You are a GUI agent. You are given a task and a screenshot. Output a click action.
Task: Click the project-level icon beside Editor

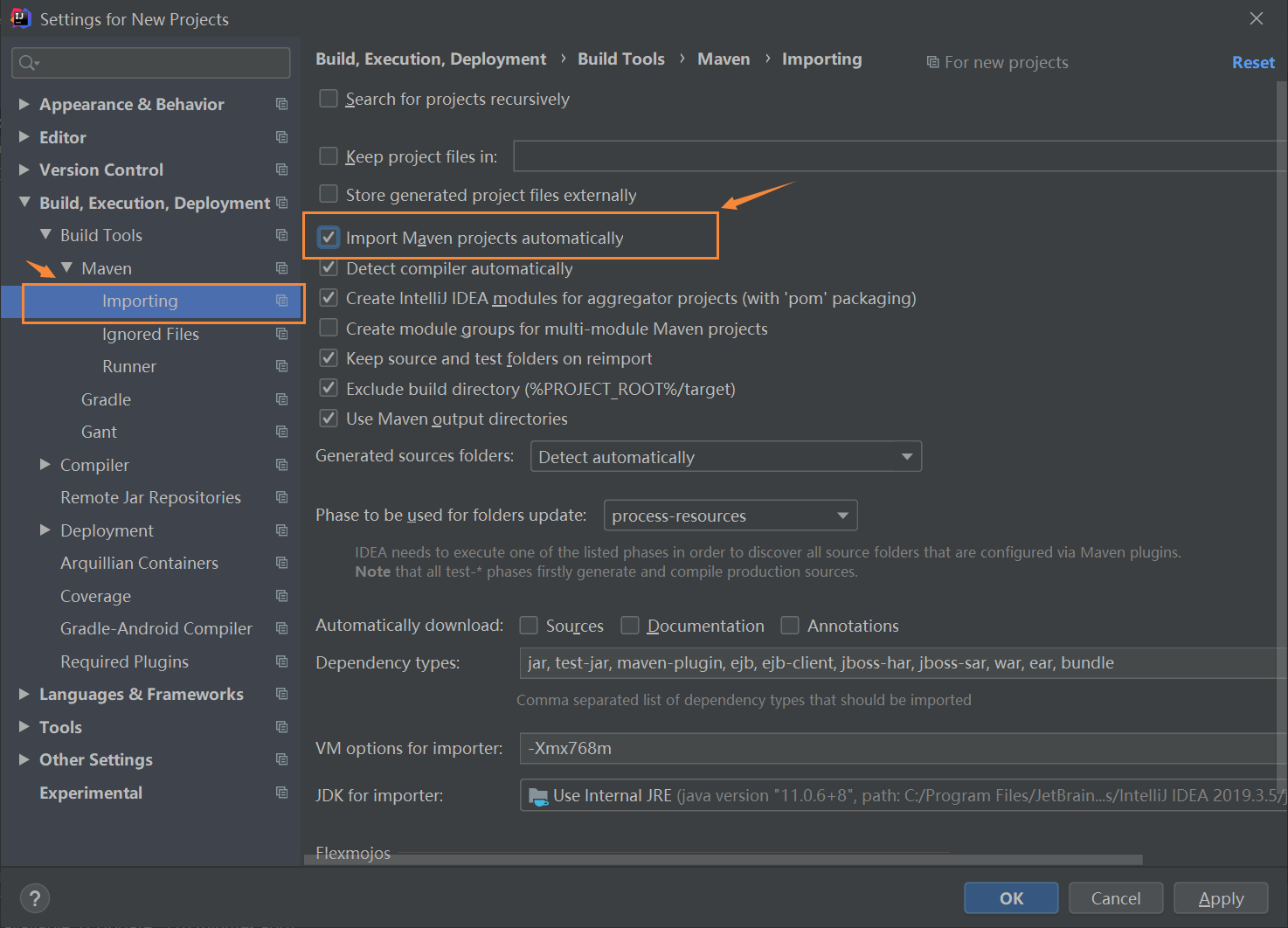[x=281, y=137]
